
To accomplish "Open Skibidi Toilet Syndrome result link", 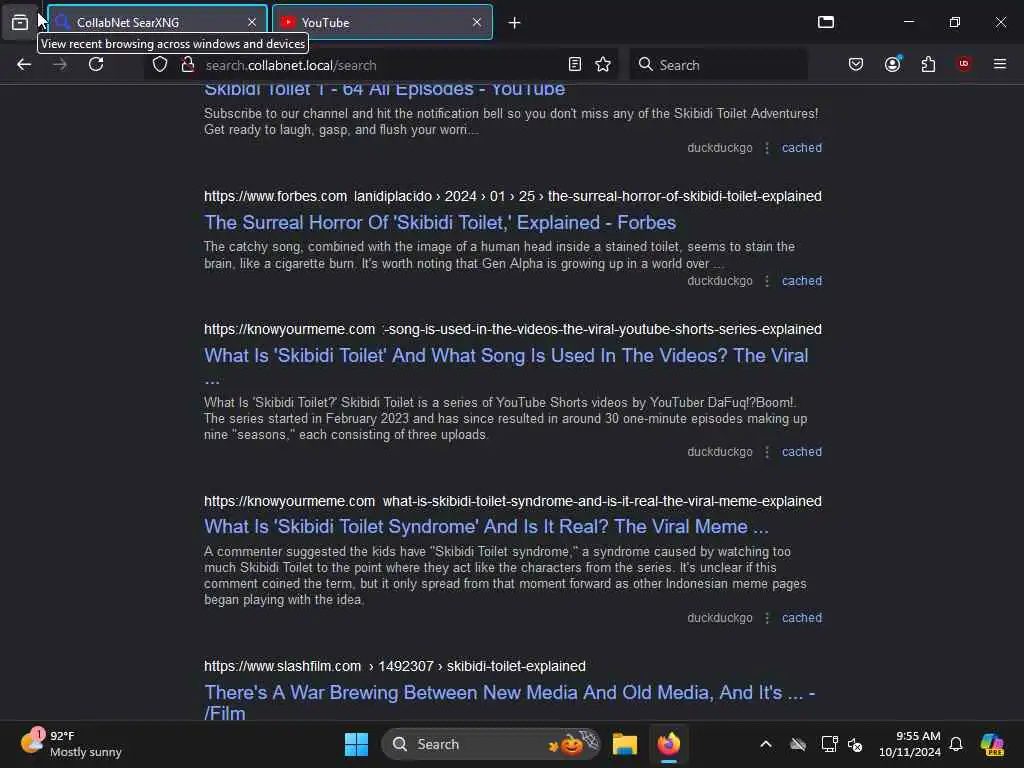I will pyautogui.click(x=487, y=526).
